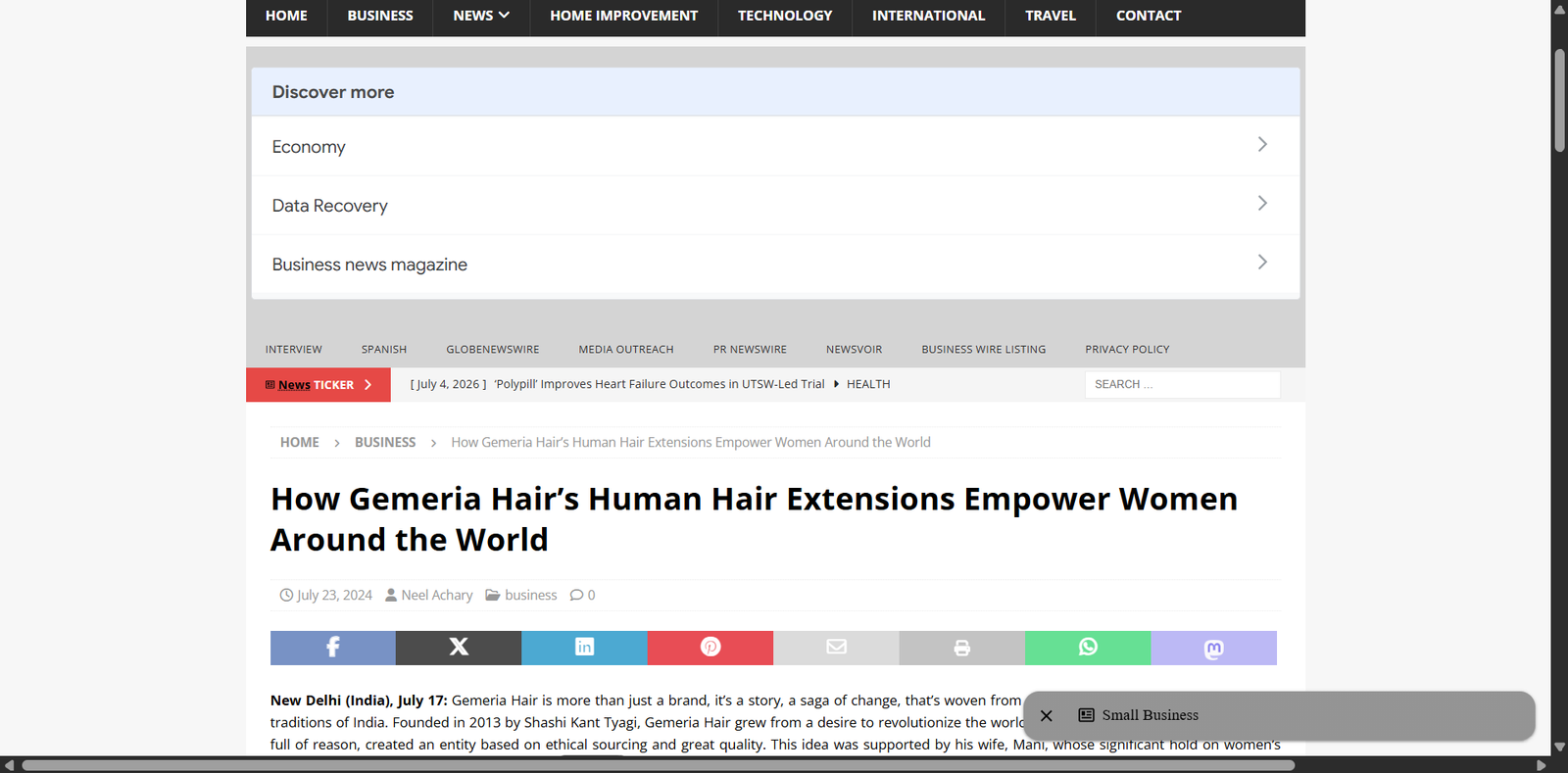Open INTERNATIONAL menu item

pyautogui.click(x=929, y=16)
